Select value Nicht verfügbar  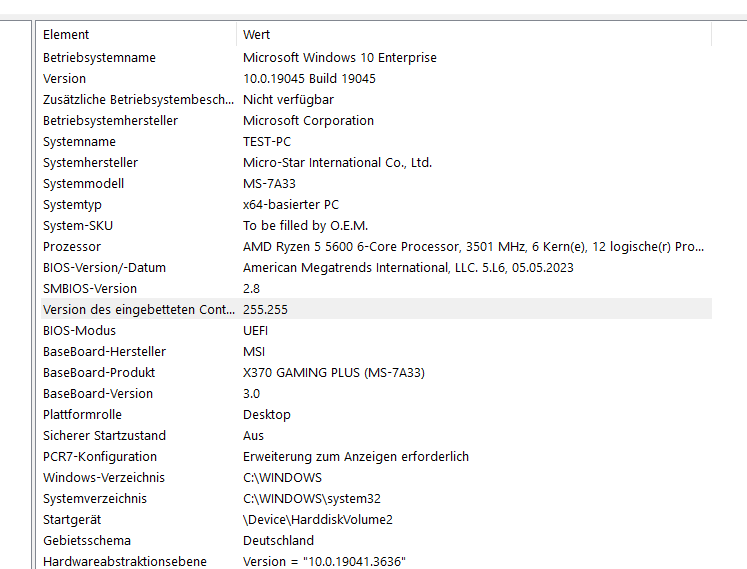[x=288, y=100]
